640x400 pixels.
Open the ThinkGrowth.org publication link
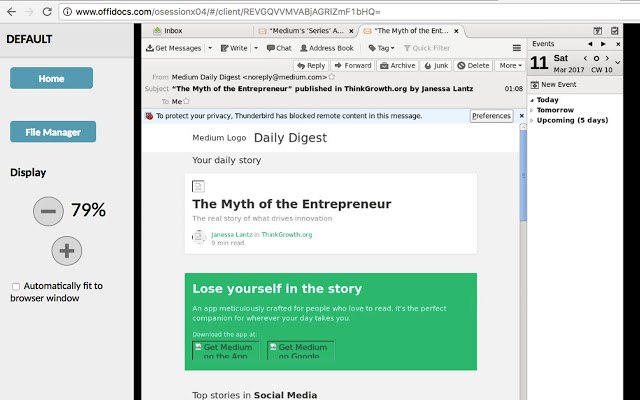(x=287, y=235)
